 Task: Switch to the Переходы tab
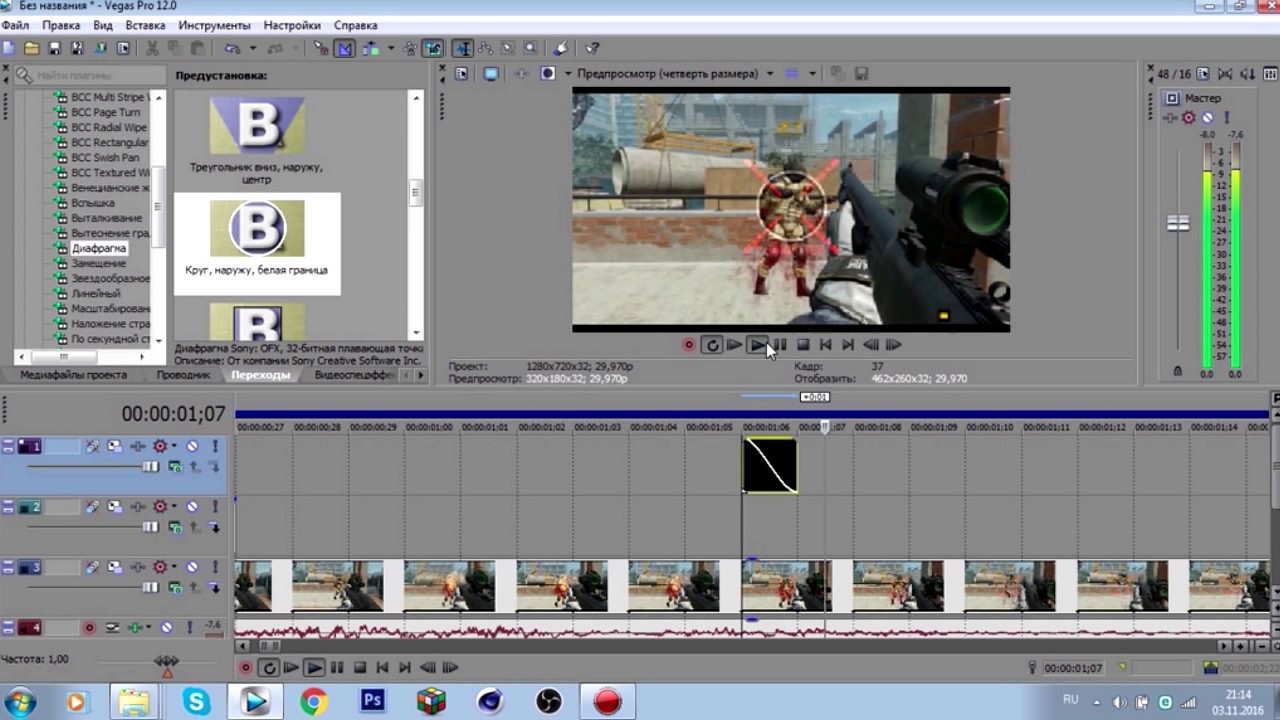click(x=260, y=375)
